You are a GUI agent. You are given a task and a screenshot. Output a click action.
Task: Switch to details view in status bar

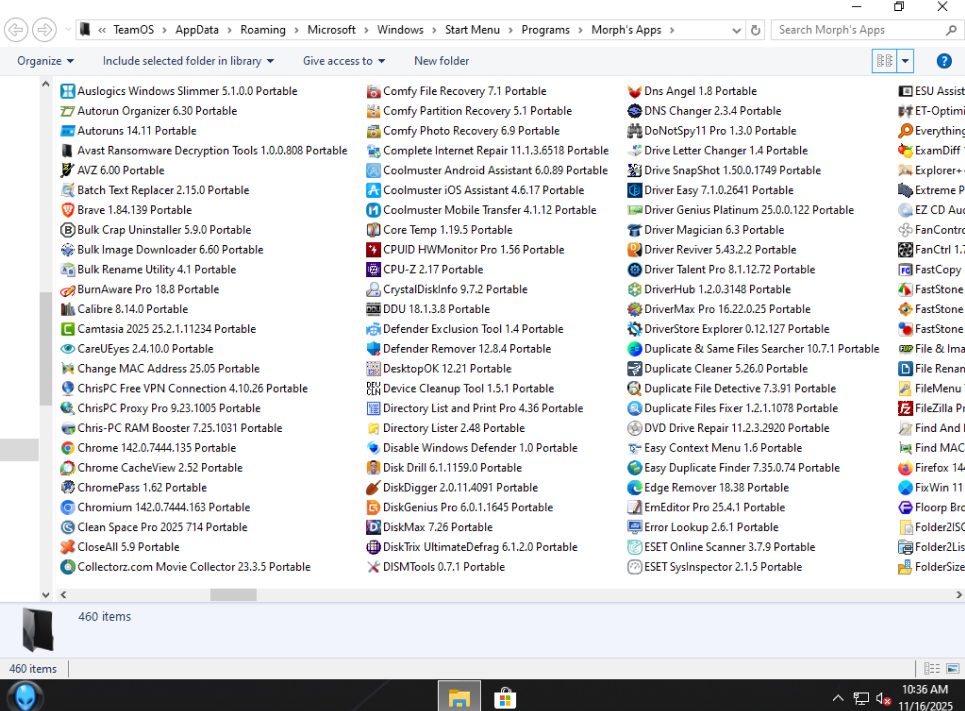coord(931,669)
